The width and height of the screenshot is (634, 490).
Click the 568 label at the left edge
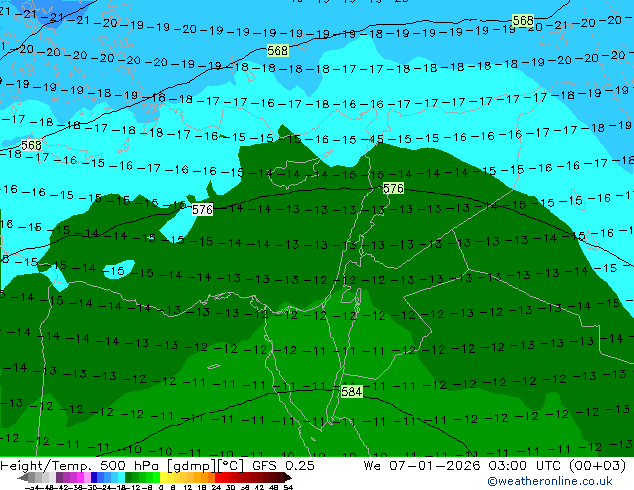click(x=31, y=145)
